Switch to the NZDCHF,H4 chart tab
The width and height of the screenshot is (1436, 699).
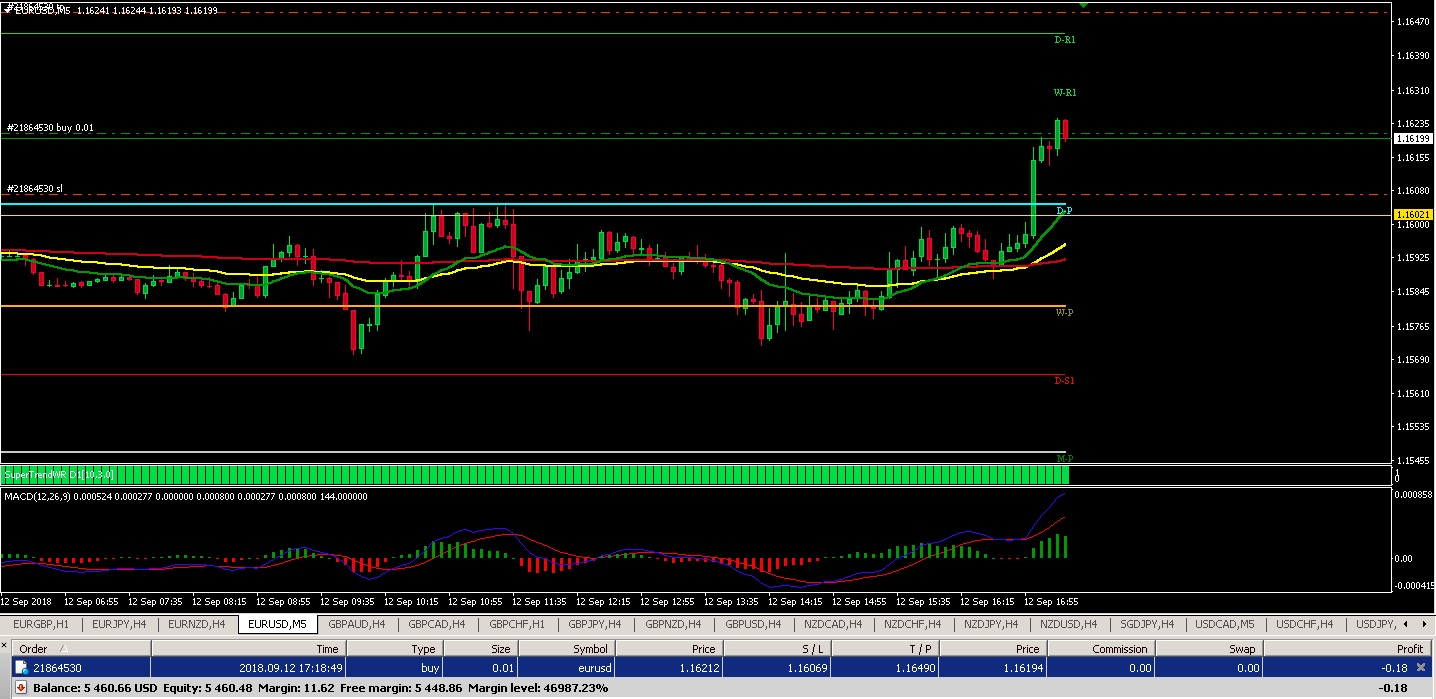[x=912, y=624]
